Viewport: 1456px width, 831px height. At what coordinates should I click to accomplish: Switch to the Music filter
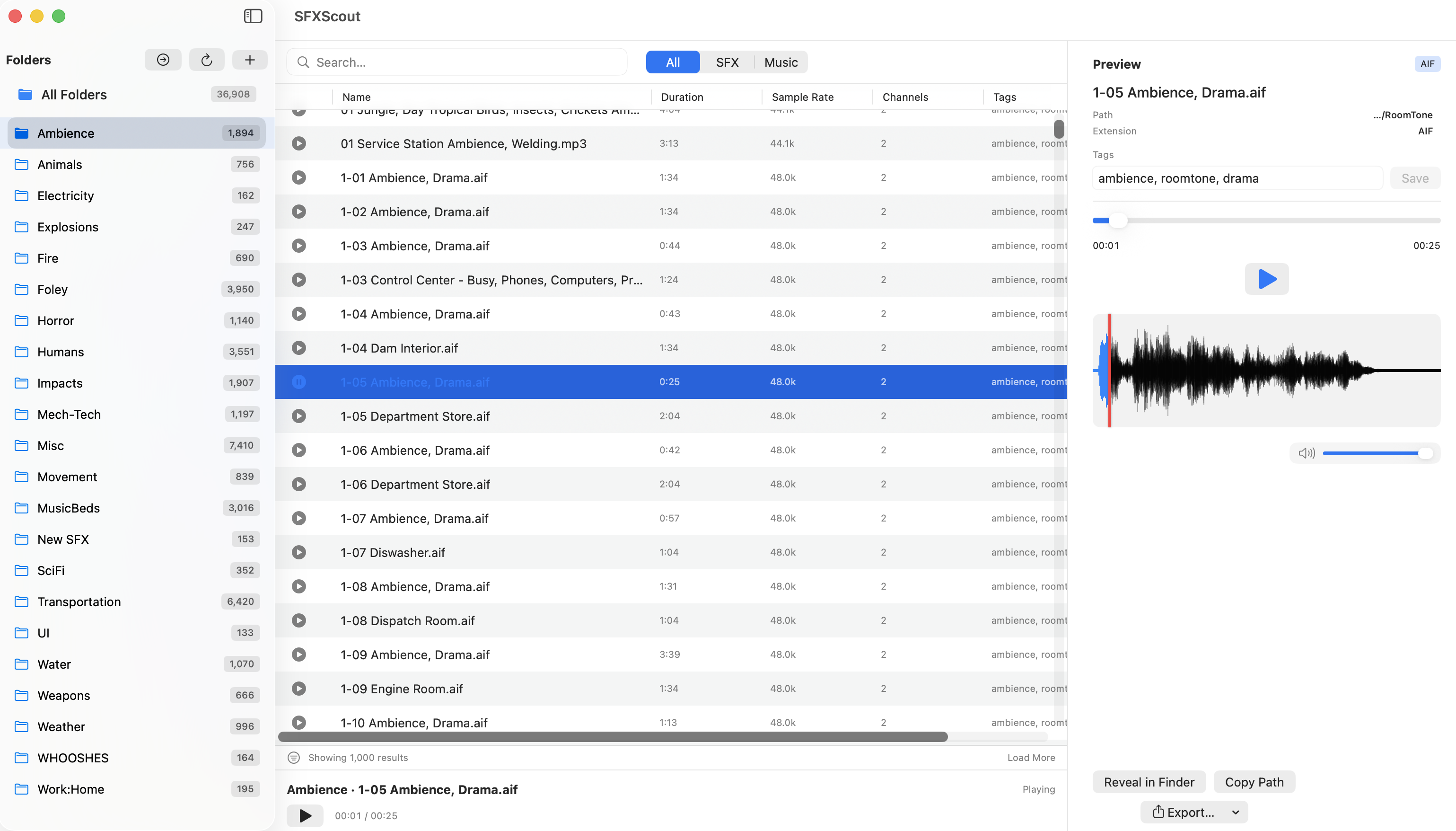[x=781, y=62]
